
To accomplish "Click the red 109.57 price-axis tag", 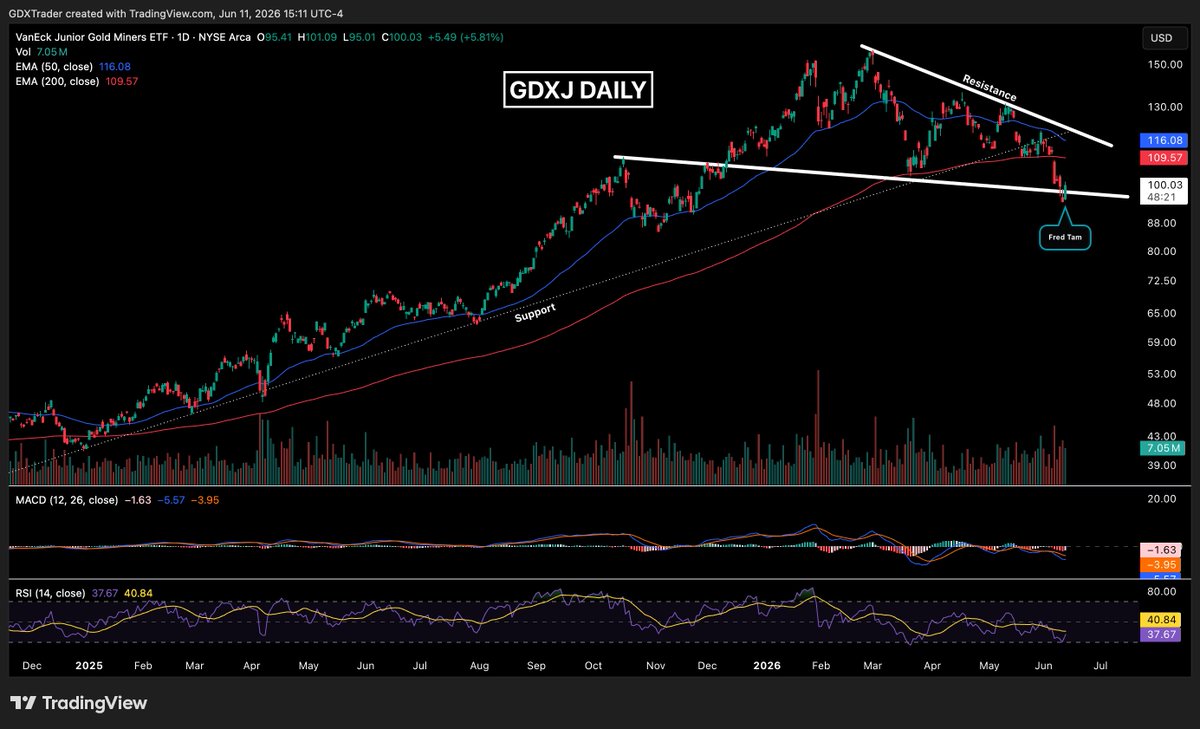I will [1162, 158].
